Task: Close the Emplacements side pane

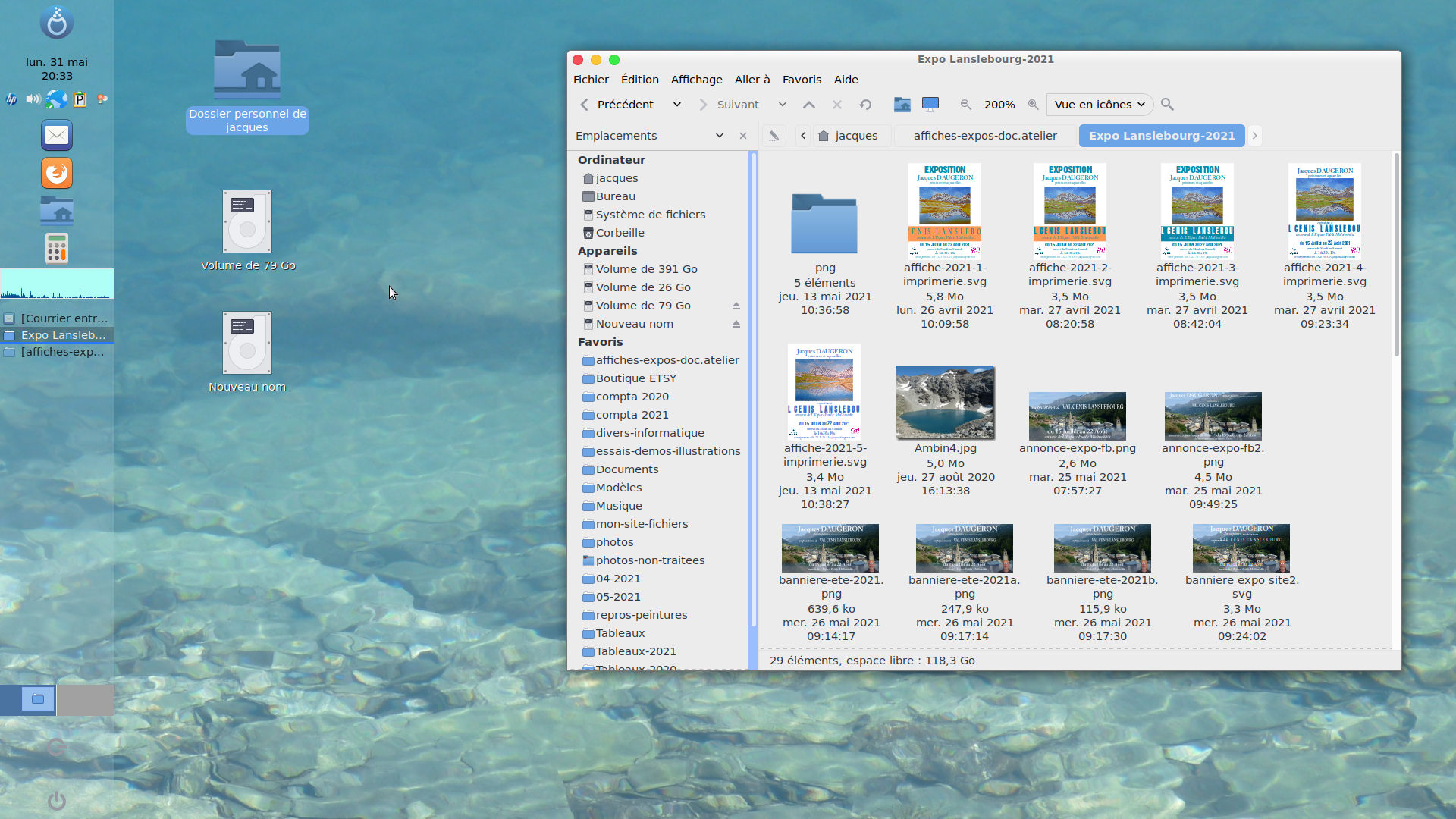Action: pos(743,136)
